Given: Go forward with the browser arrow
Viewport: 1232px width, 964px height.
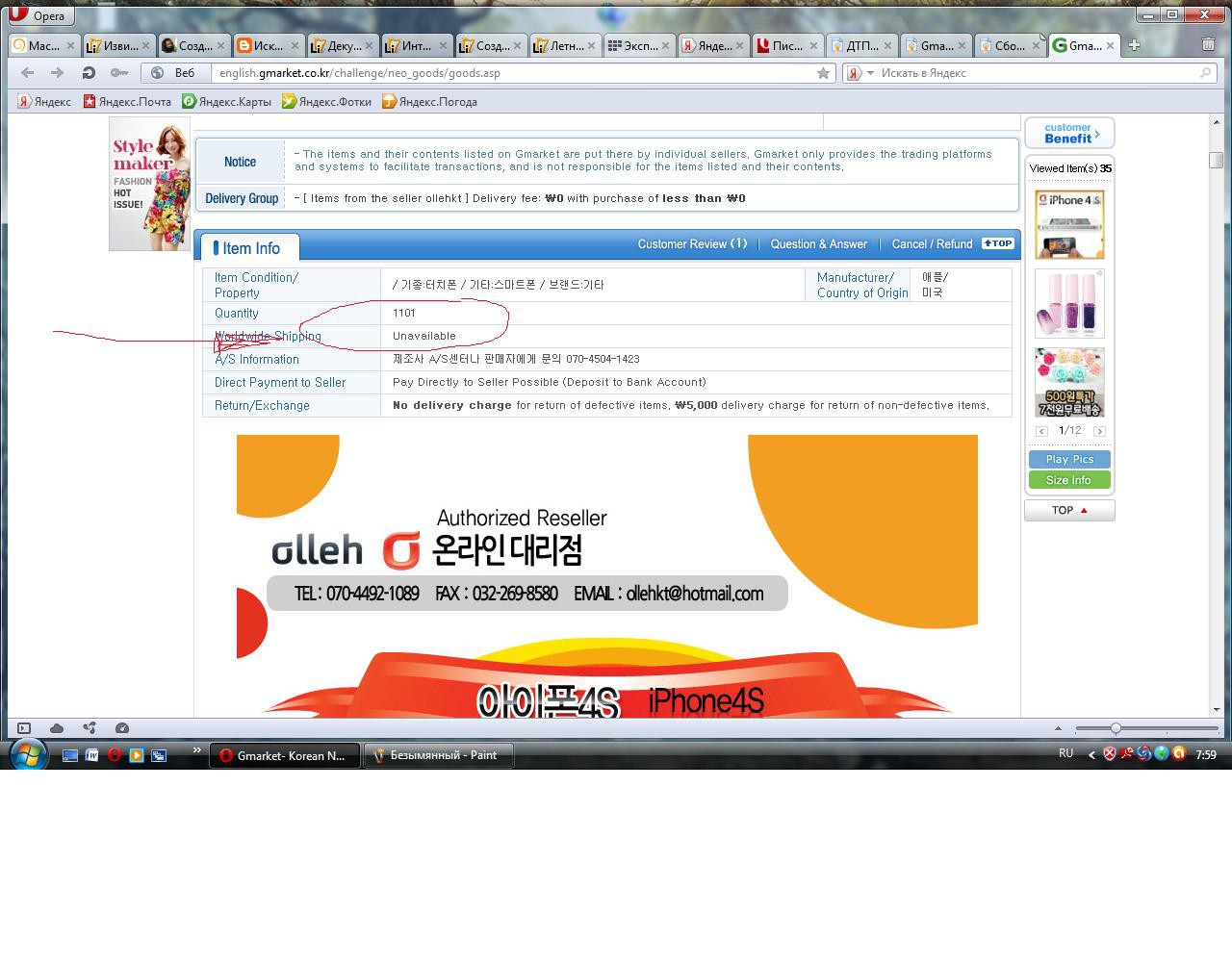Looking at the screenshot, I should 58,72.
